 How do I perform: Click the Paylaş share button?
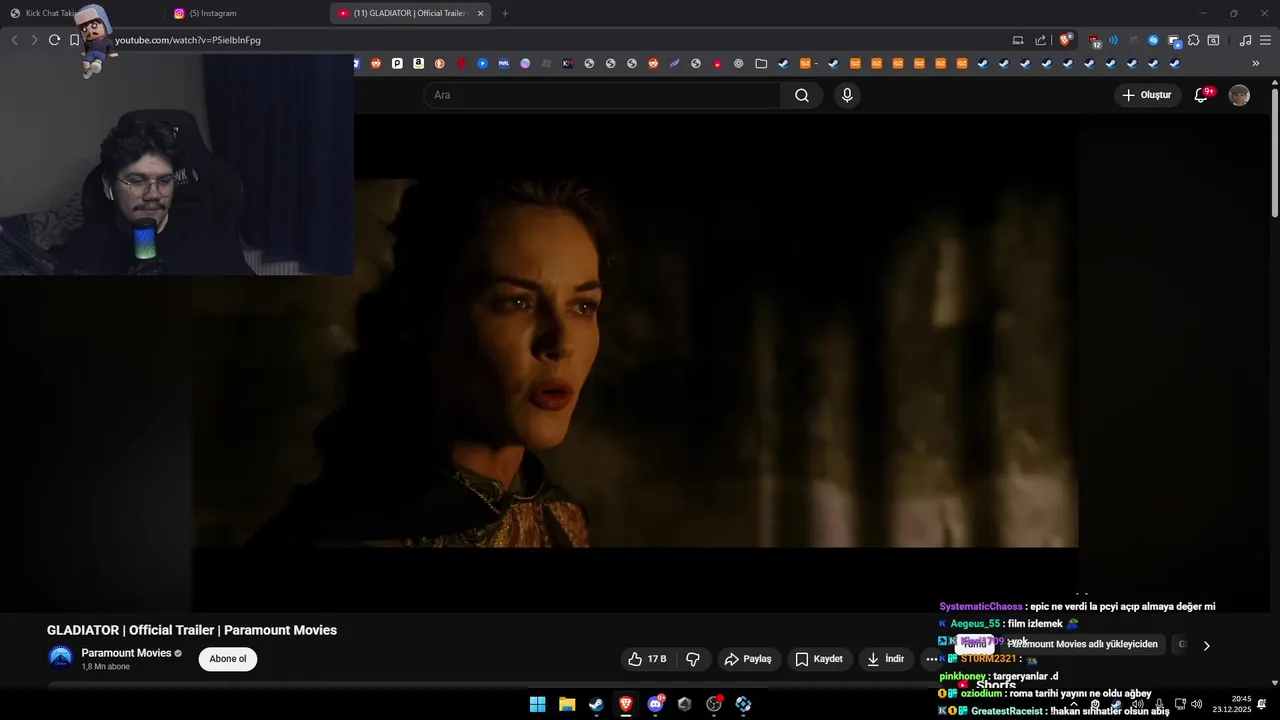click(748, 659)
